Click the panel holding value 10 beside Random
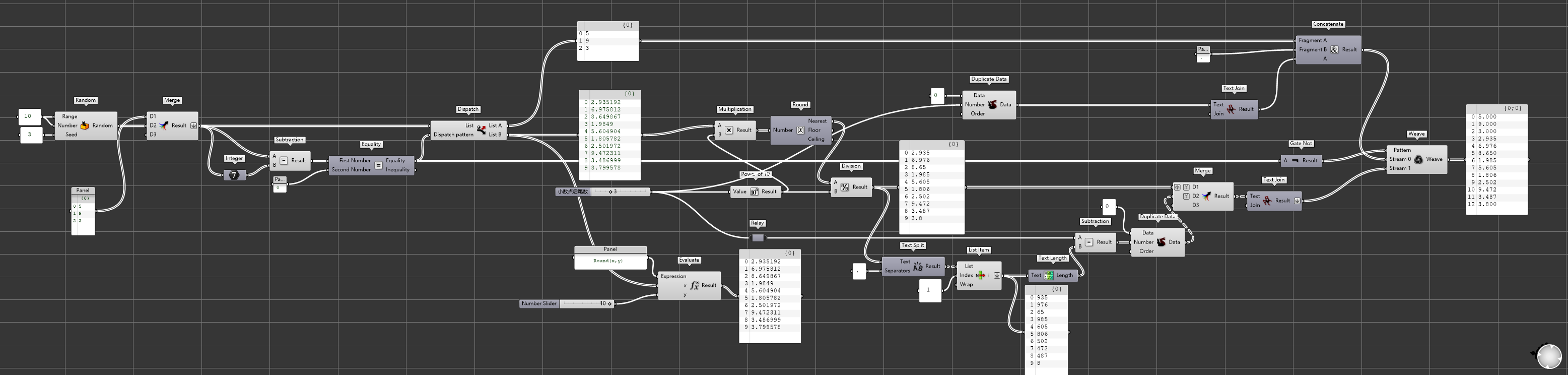 pos(29,116)
